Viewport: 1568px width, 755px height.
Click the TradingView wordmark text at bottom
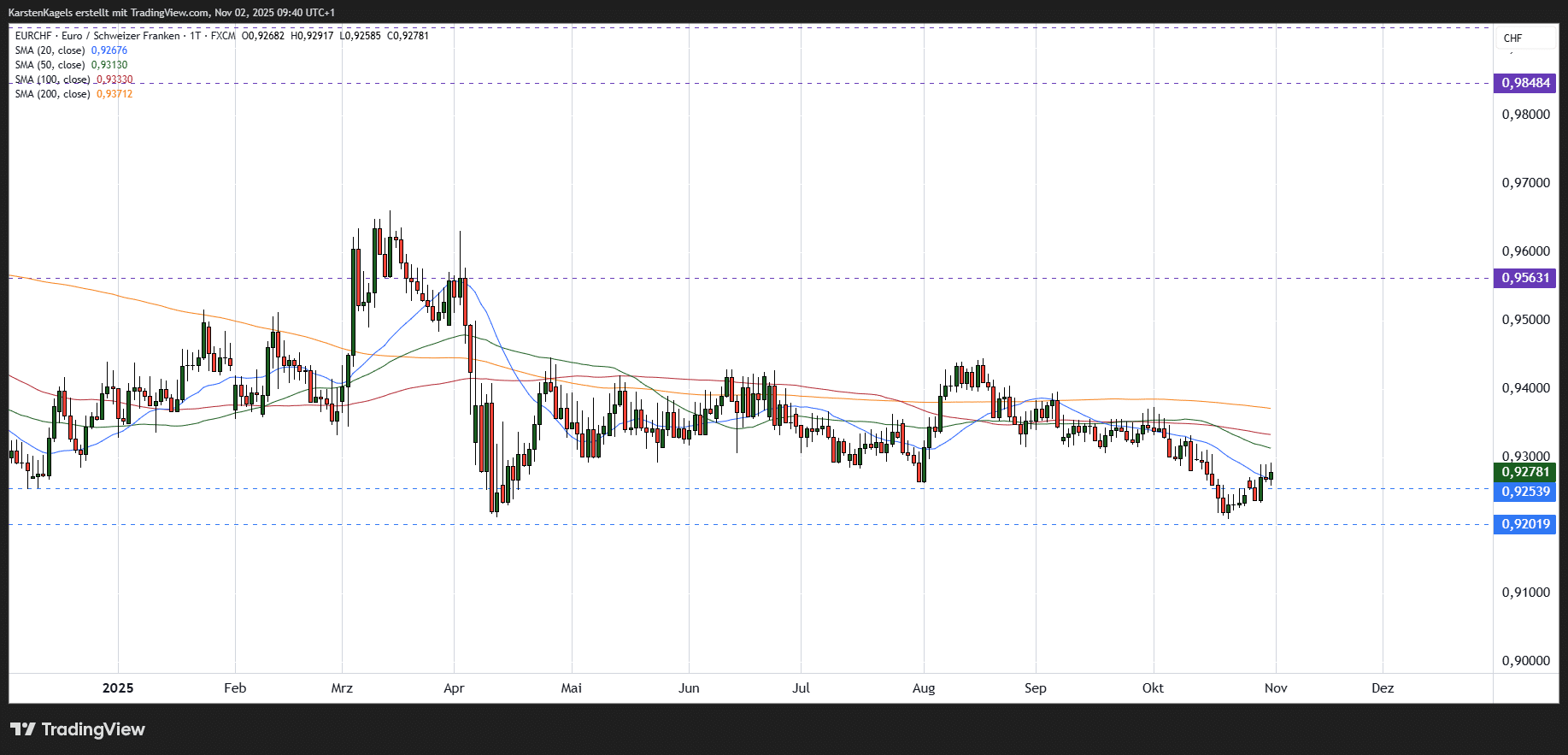click(x=93, y=729)
